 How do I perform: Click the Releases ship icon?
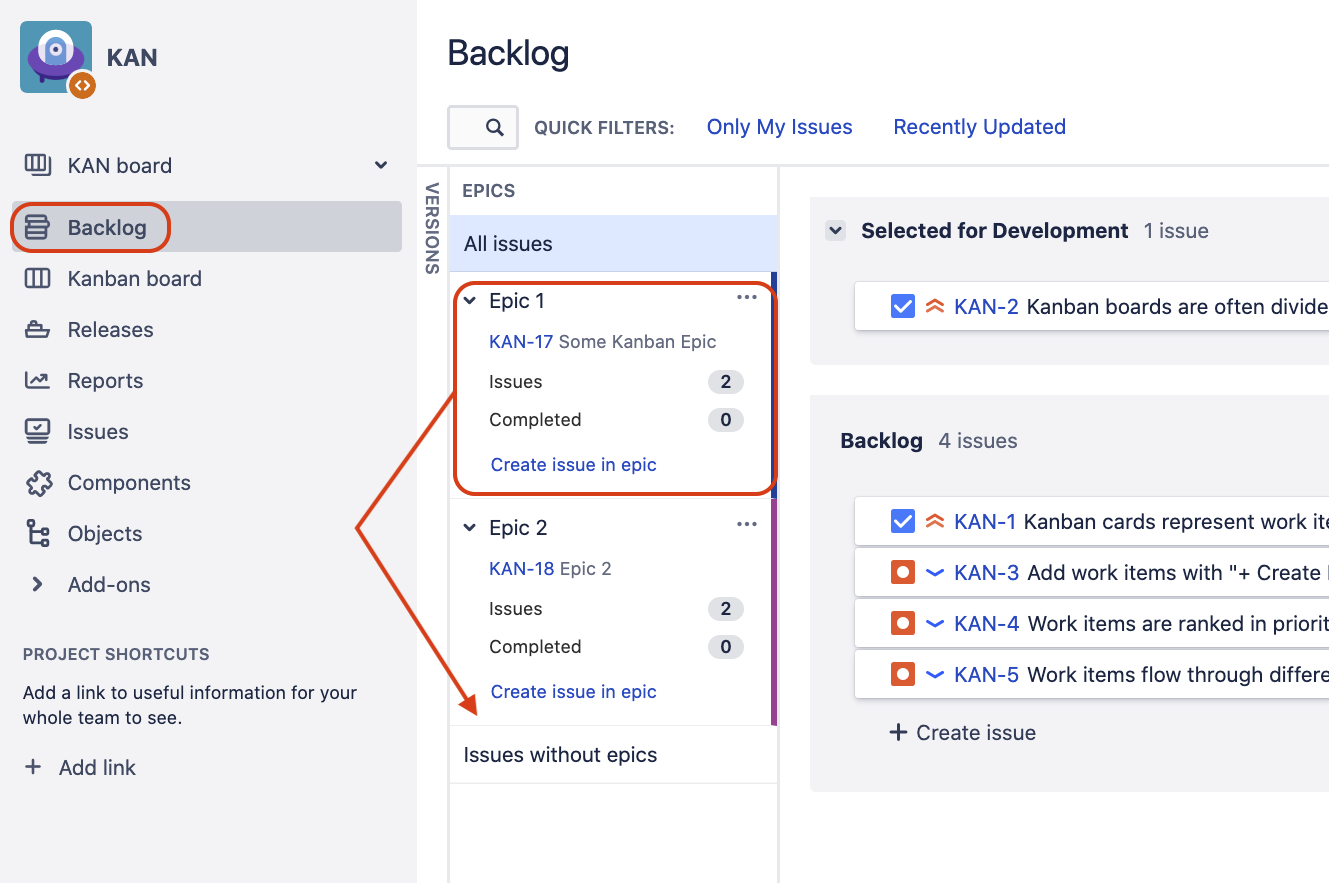(37, 330)
